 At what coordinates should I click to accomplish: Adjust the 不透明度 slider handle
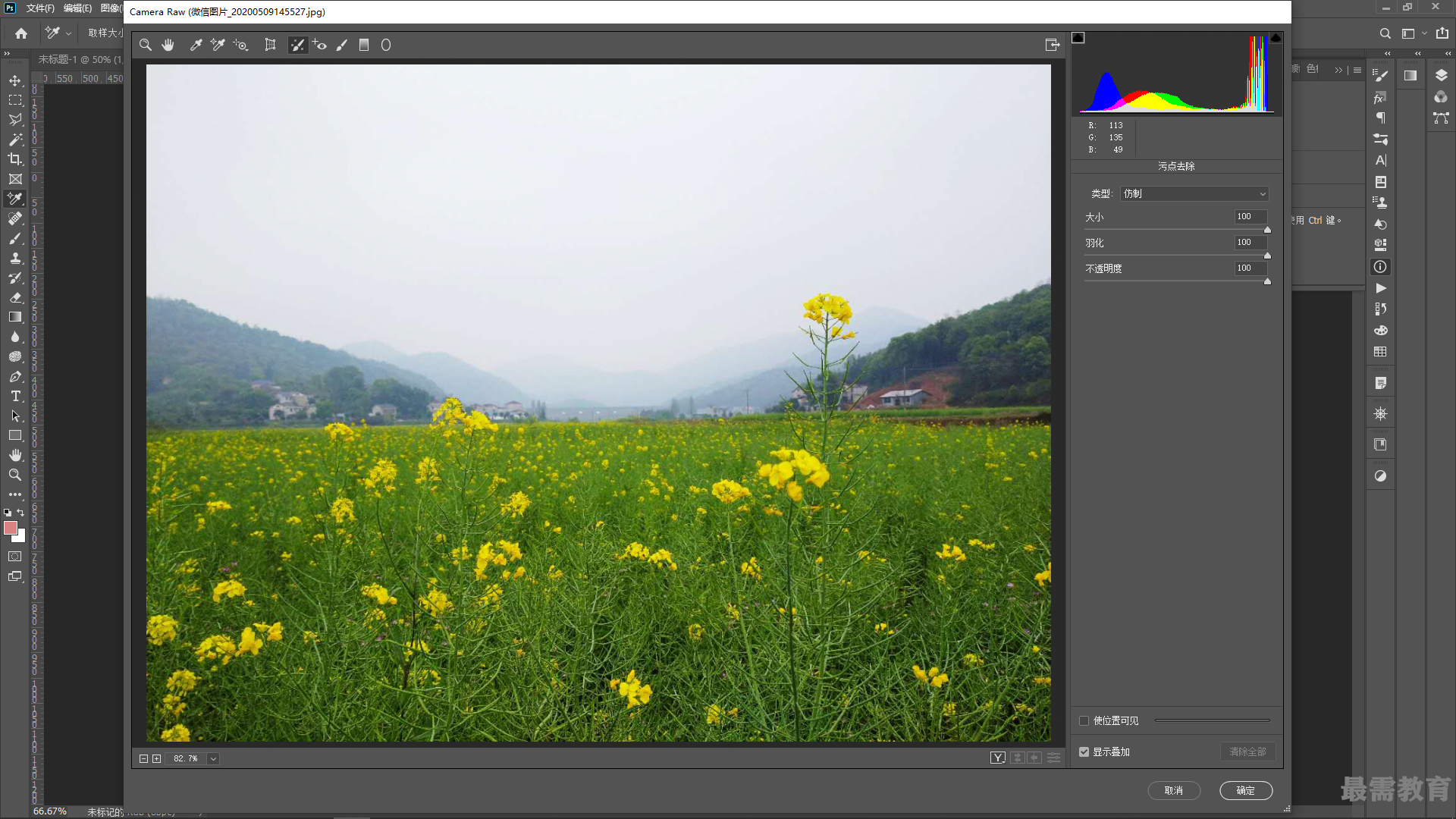[x=1267, y=281]
